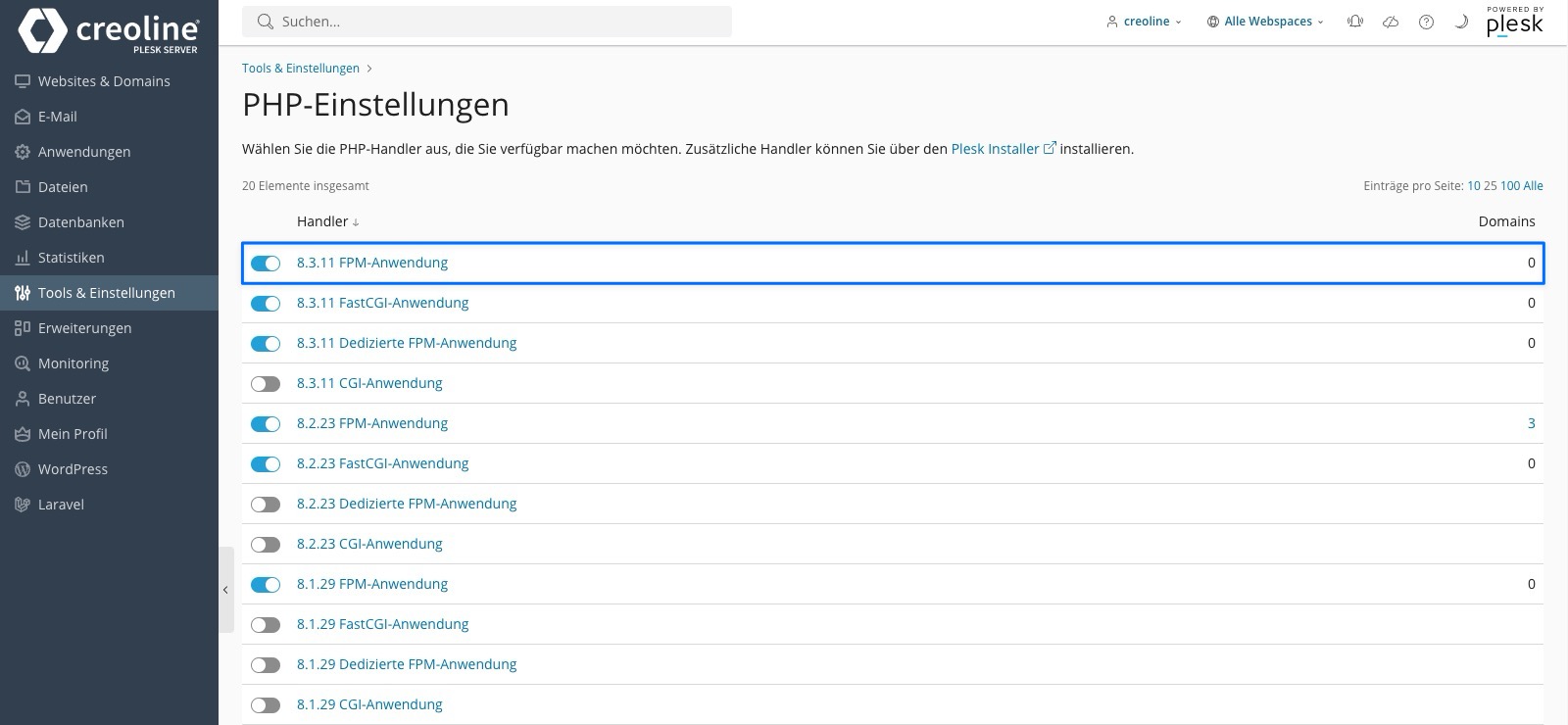Click the Tools & Einstellungen breadcrumb
The height and width of the screenshot is (725, 1568).
(301, 69)
